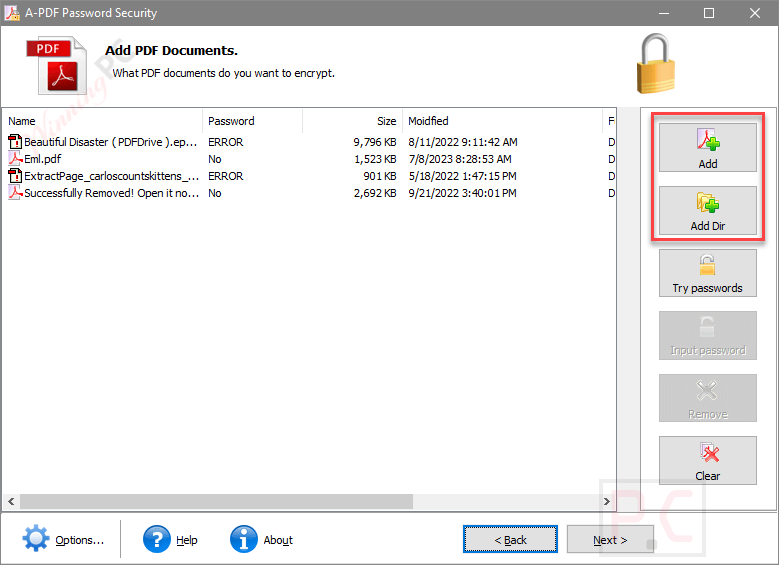Click the Clear list button
This screenshot has width=779, height=565.
click(x=707, y=461)
